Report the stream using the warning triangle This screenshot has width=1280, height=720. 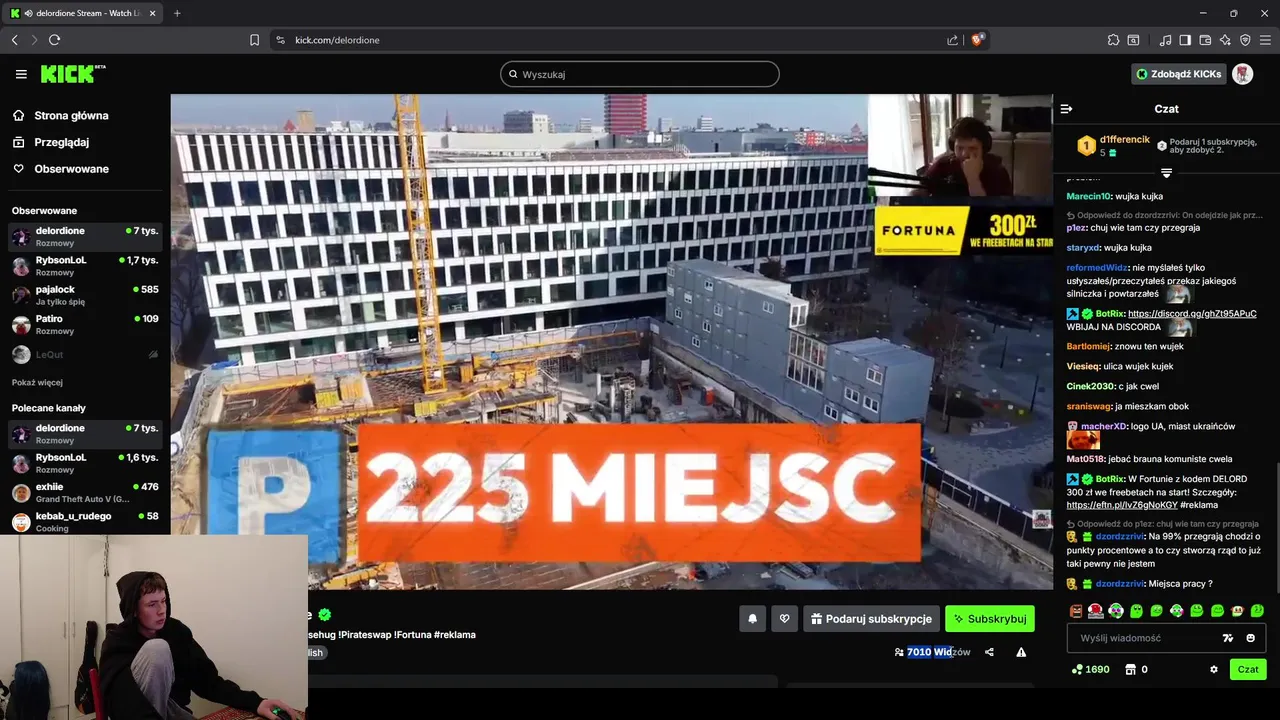point(1021,652)
